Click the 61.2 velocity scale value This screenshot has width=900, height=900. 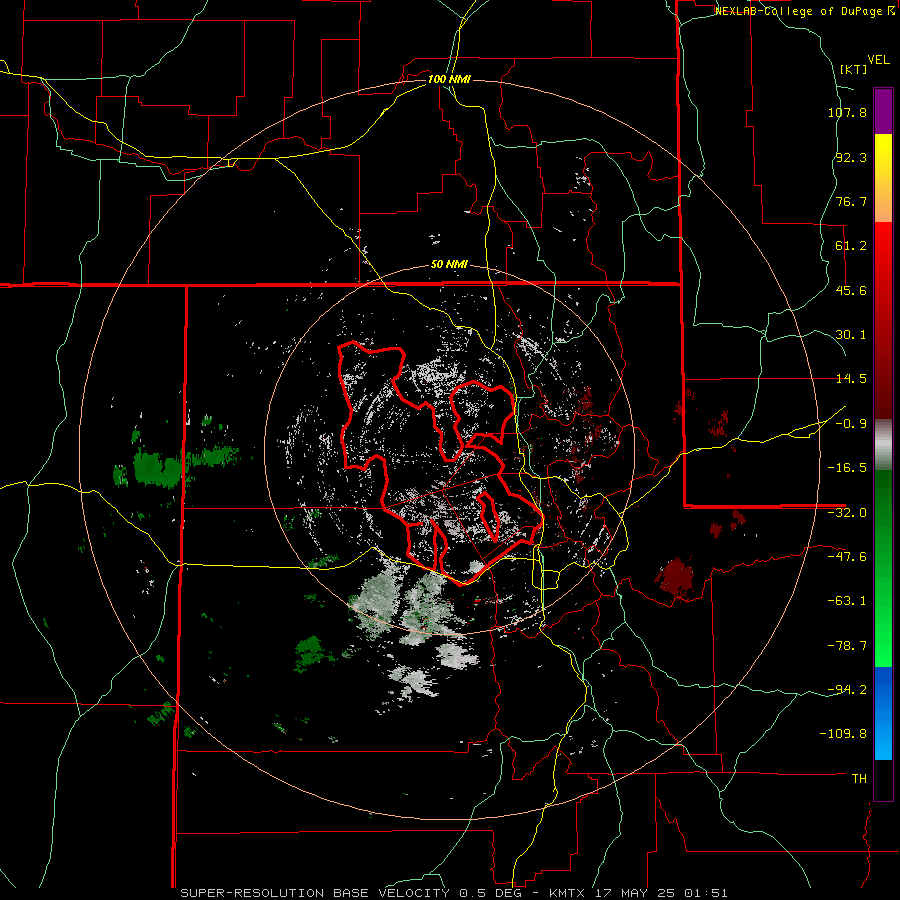point(851,246)
